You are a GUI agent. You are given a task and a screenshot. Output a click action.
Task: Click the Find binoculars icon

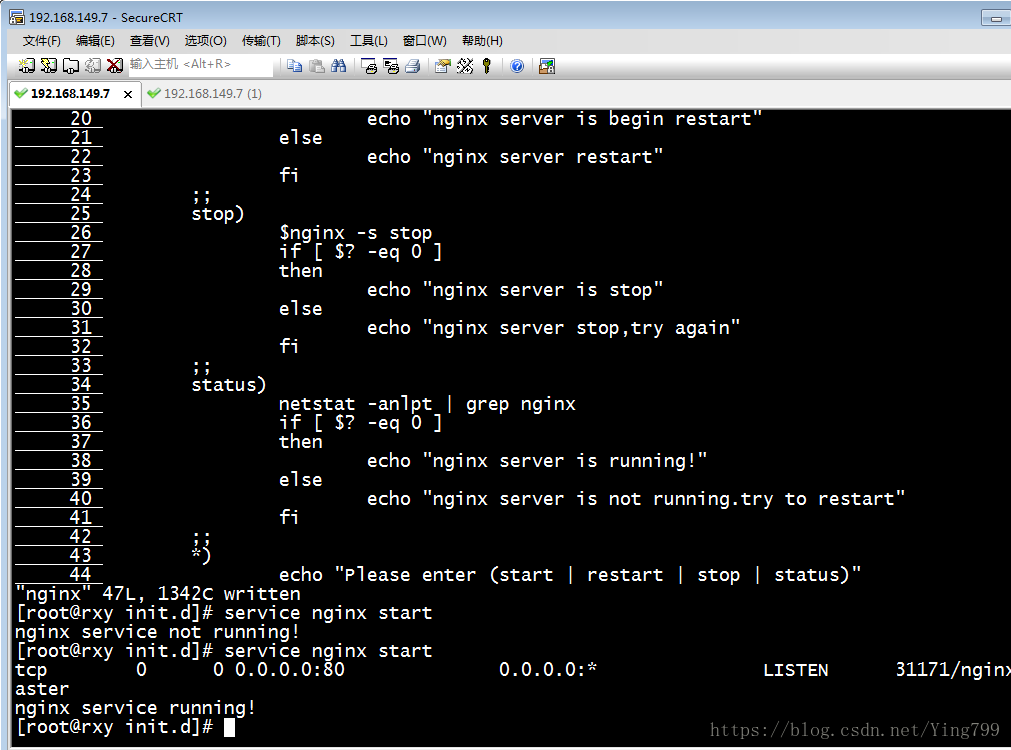point(339,65)
